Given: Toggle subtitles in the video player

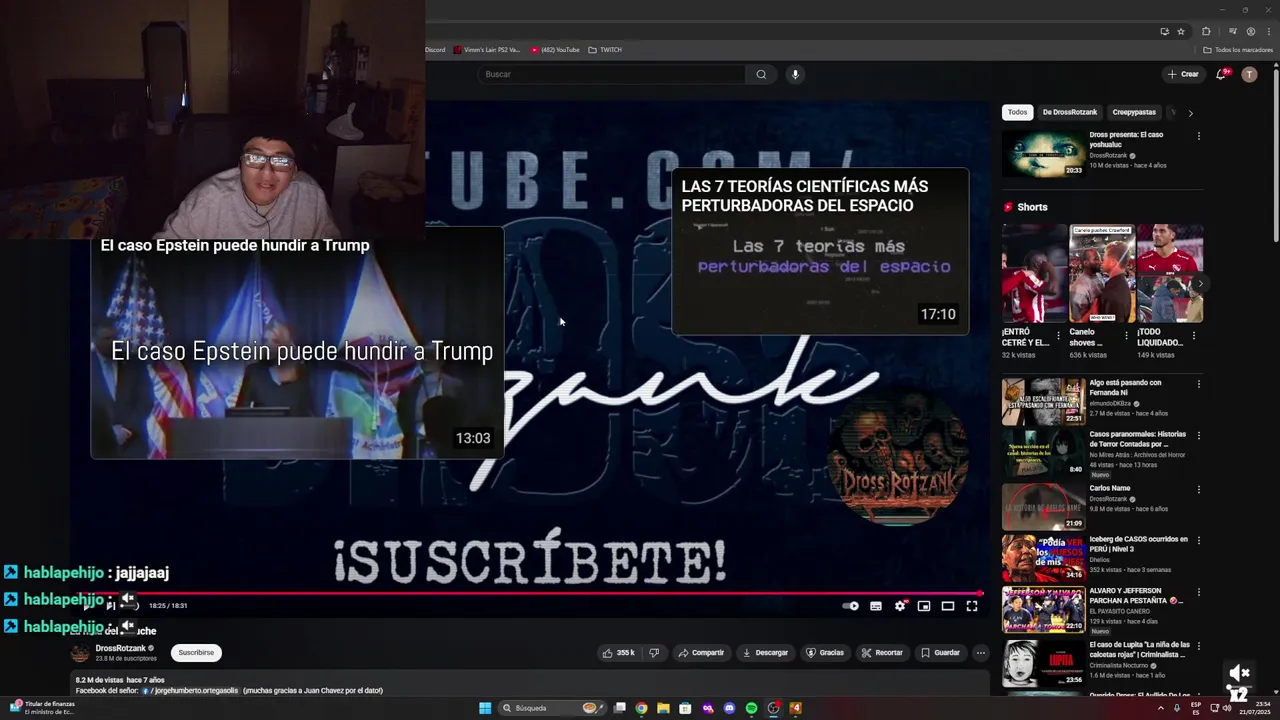Looking at the screenshot, I should point(876,606).
